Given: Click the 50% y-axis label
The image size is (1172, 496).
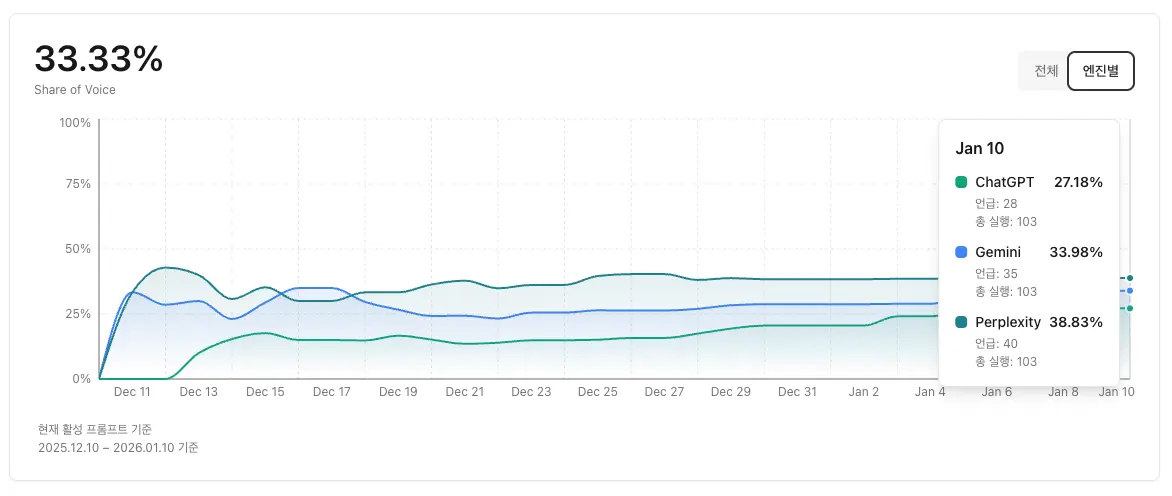Looking at the screenshot, I should 78,249.
